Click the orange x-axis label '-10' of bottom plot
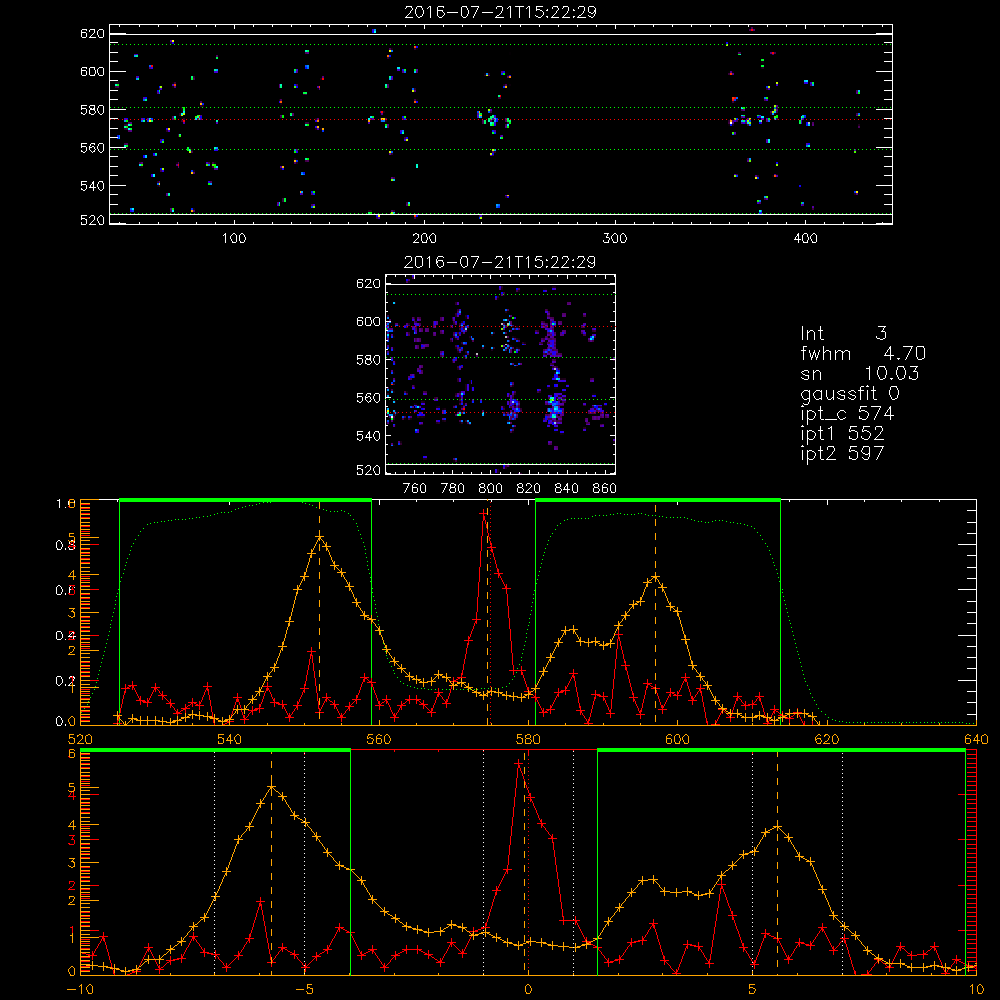 click(80, 990)
